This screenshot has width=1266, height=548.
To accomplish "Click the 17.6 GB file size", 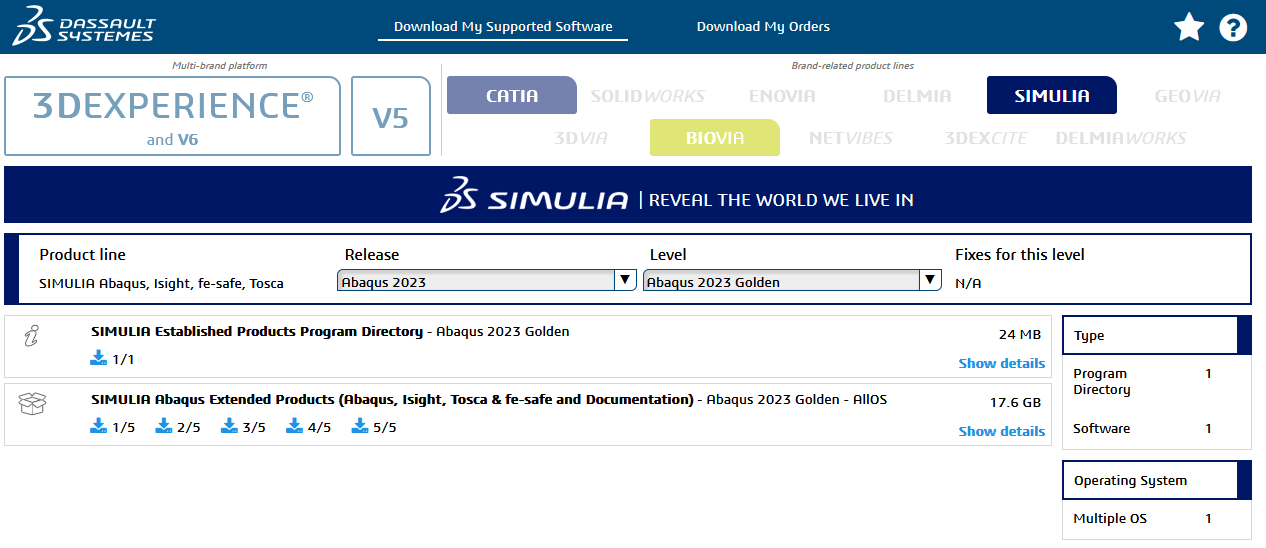I will pyautogui.click(x=1015, y=403).
